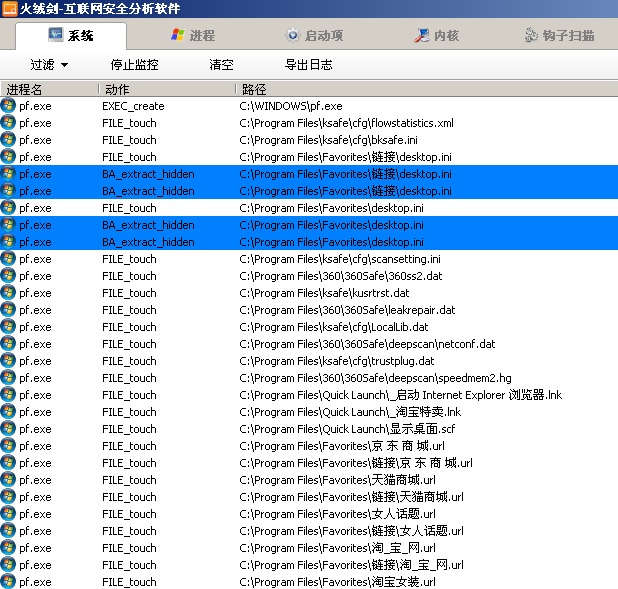Switch to the 内核 tab
618x589 pixels.
tap(437, 35)
